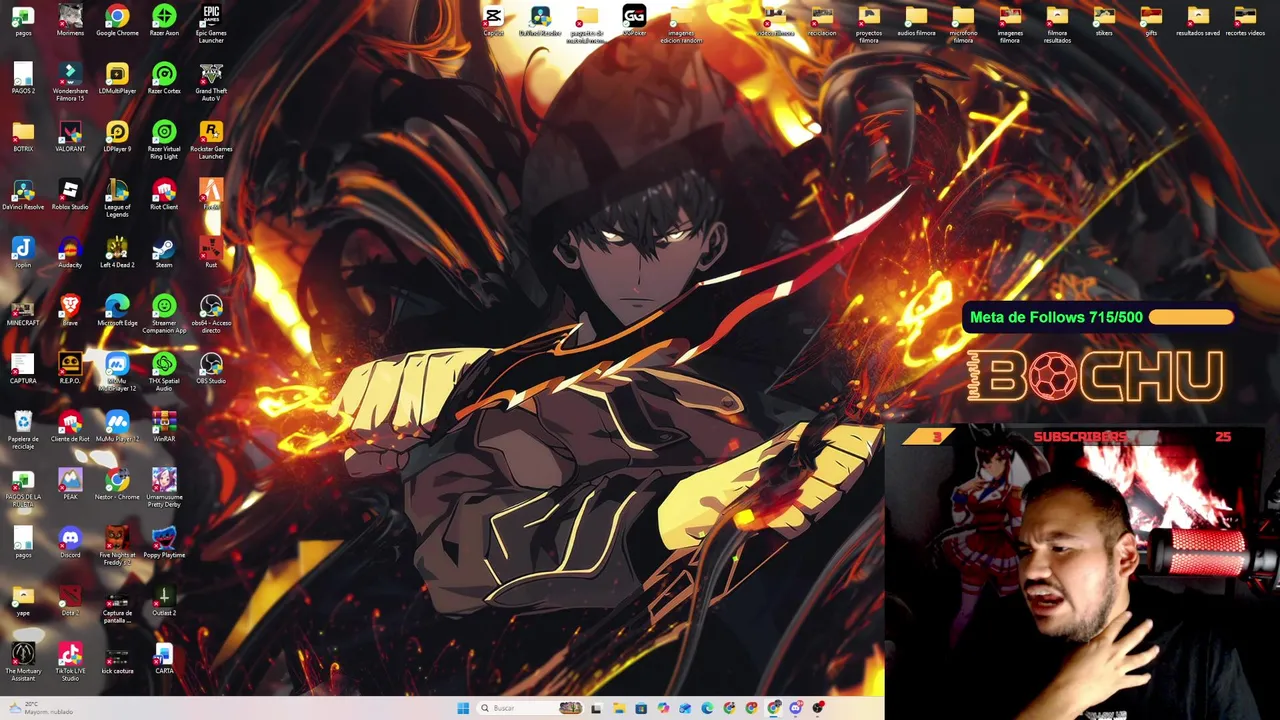The height and width of the screenshot is (720, 1280).
Task: Open Rockstar Games Launcher shortcut
Action: [211, 140]
